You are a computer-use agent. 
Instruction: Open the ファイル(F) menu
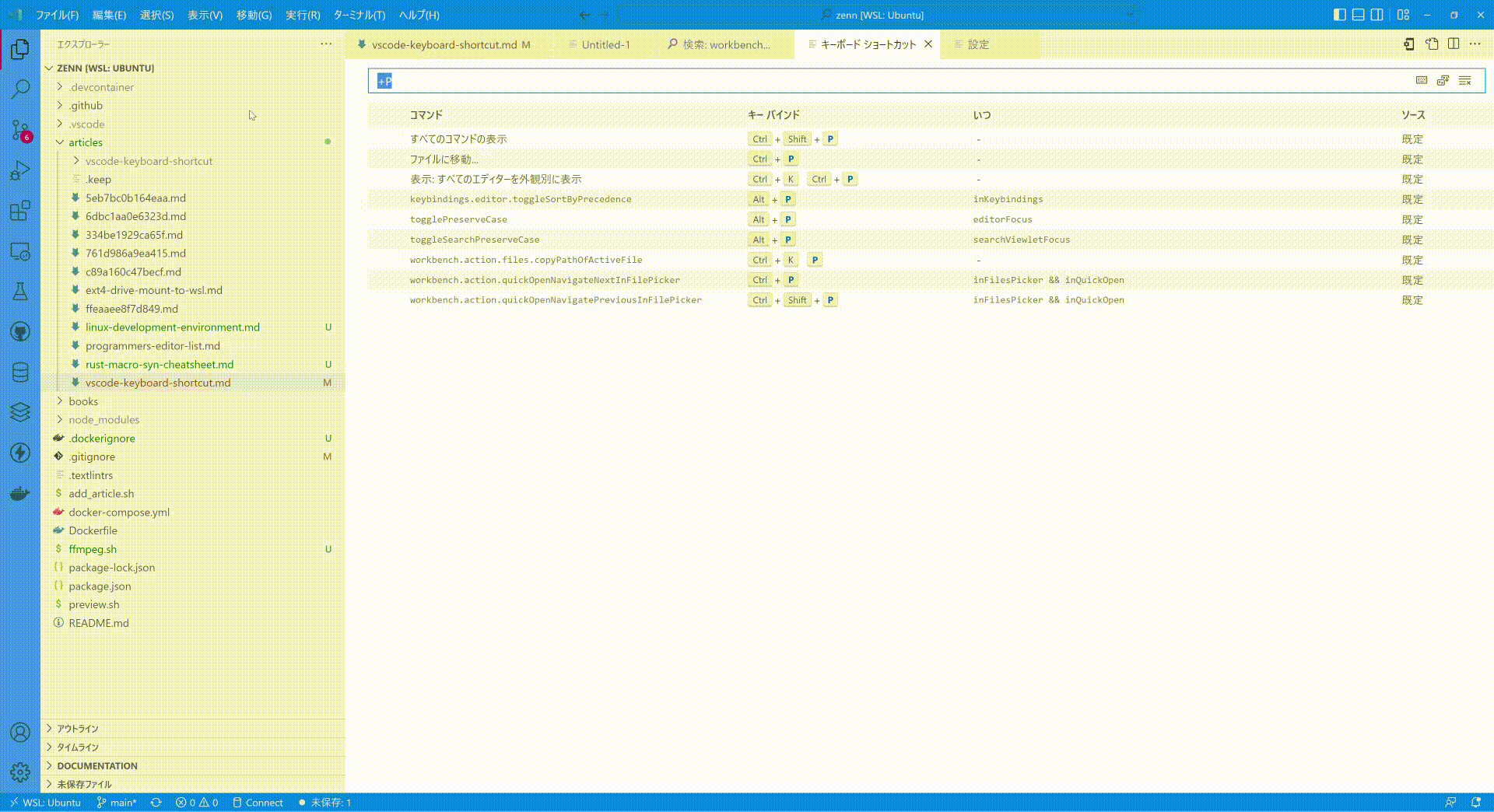tap(58, 15)
